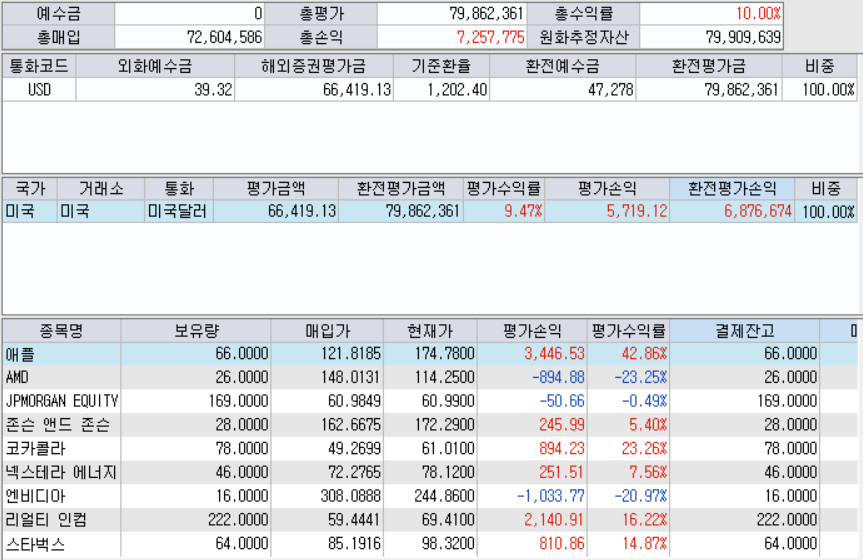Select the 코카콜라 stock name cell

[x=61, y=448]
